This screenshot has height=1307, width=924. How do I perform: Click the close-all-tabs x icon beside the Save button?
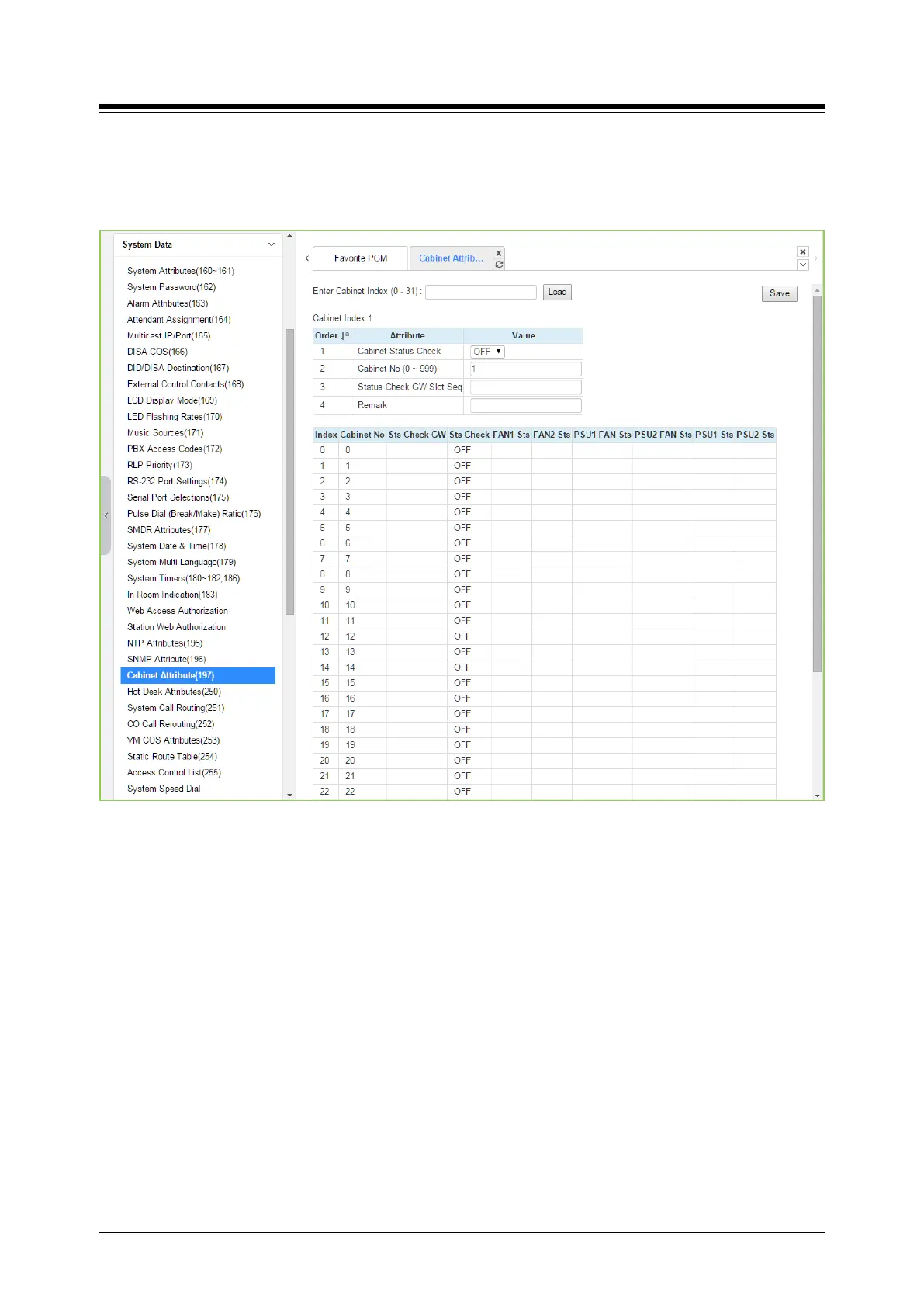pyautogui.click(x=803, y=251)
